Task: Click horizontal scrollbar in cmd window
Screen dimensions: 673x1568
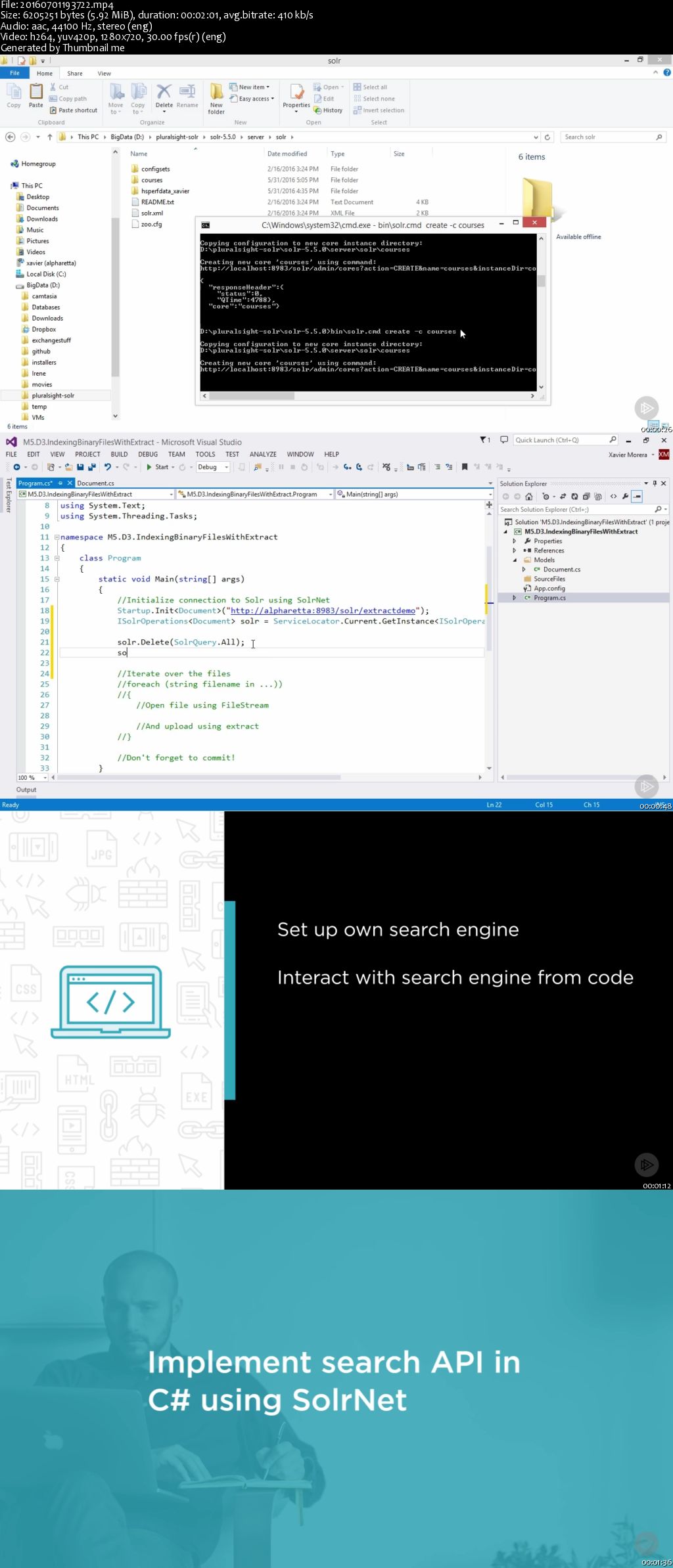Action: pyautogui.click(x=251, y=395)
